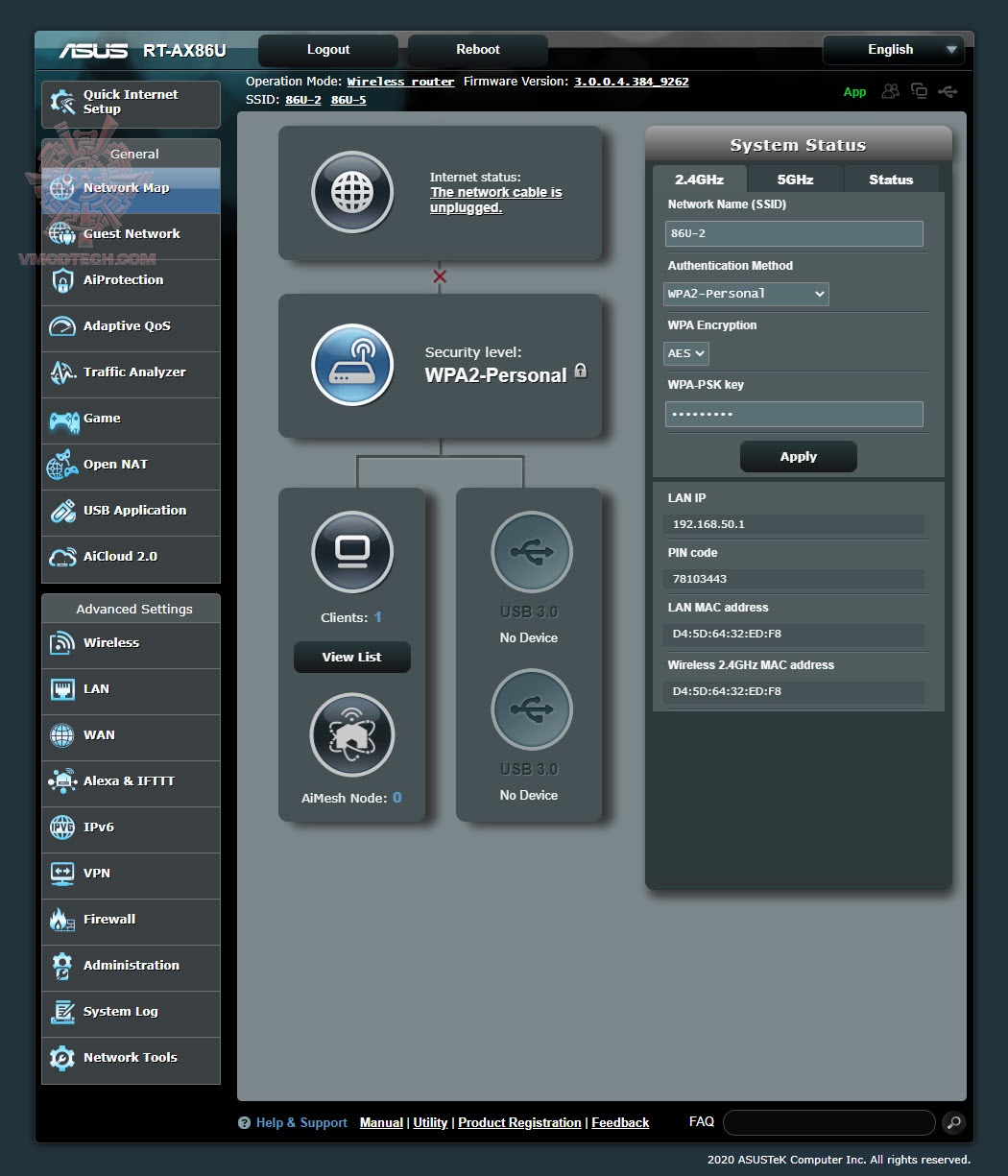Viewport: 1008px width, 1176px height.
Task: Click the Reboot button
Action: tap(477, 49)
